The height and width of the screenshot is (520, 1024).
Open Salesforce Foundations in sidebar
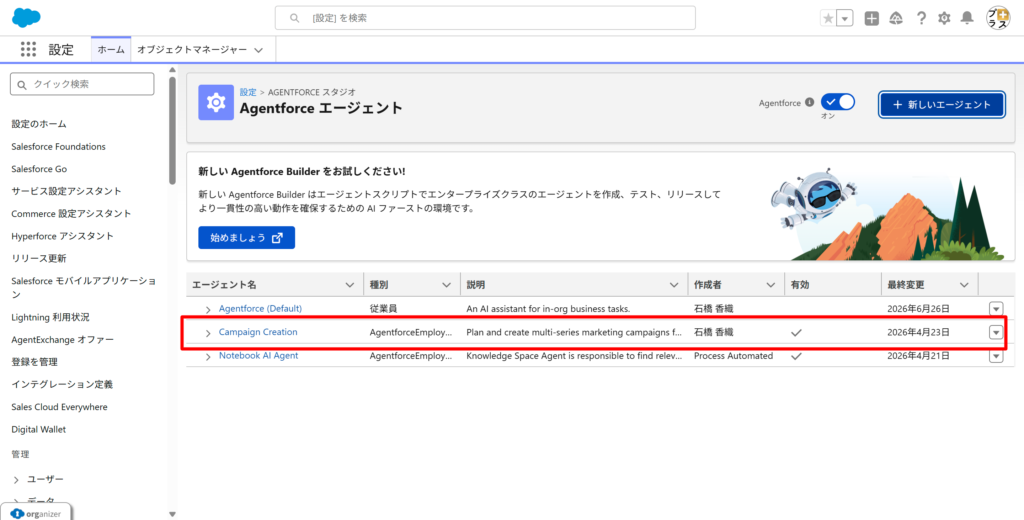(x=58, y=146)
